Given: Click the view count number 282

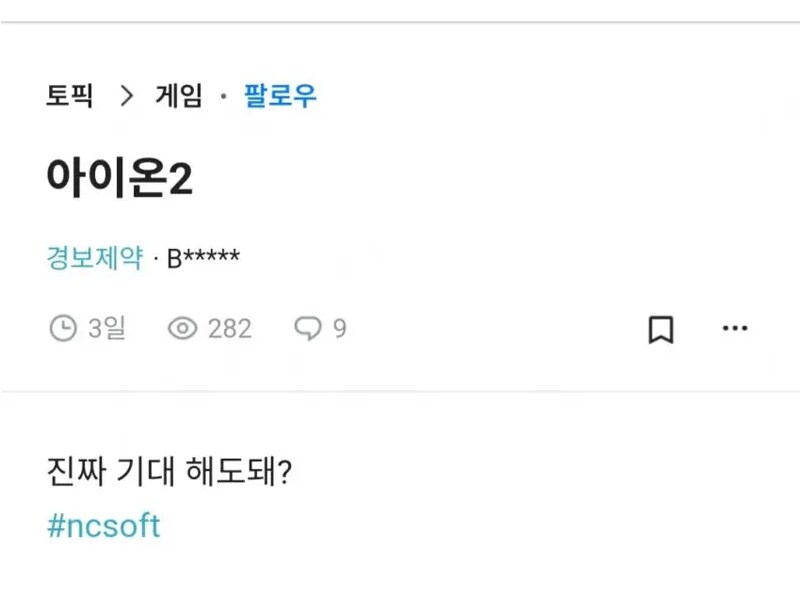Looking at the screenshot, I should click(230, 328).
